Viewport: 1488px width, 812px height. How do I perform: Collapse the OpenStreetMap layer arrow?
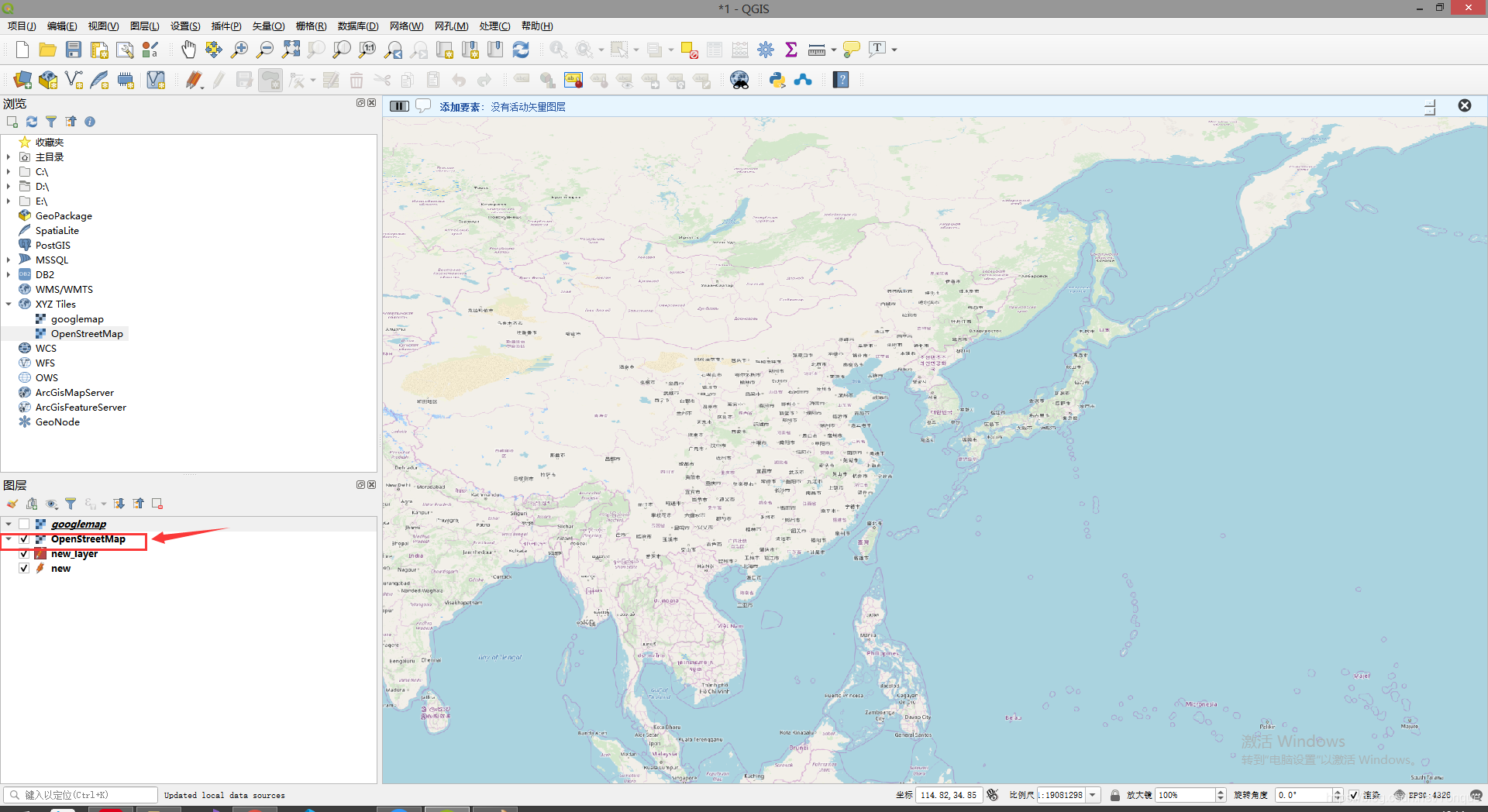click(x=9, y=539)
